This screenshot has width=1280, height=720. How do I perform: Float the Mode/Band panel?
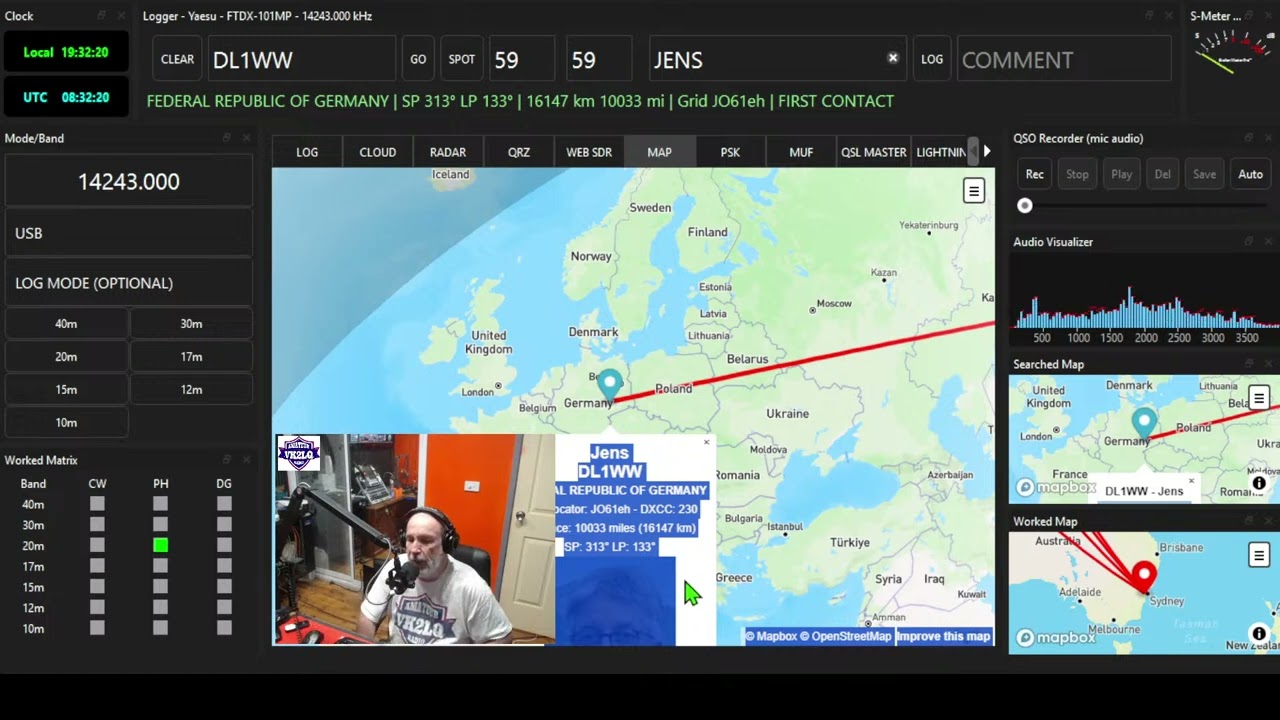[x=226, y=138]
